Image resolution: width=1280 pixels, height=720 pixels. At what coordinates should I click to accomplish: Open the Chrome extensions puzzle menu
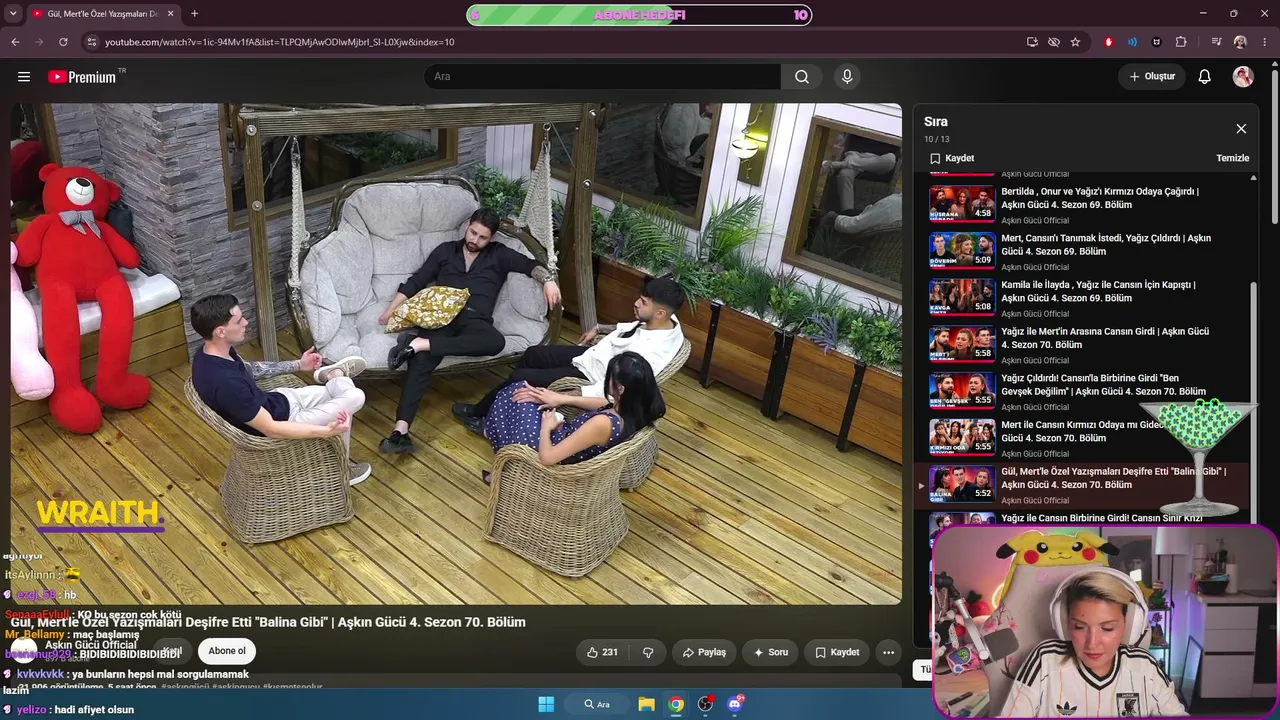tap(1181, 42)
